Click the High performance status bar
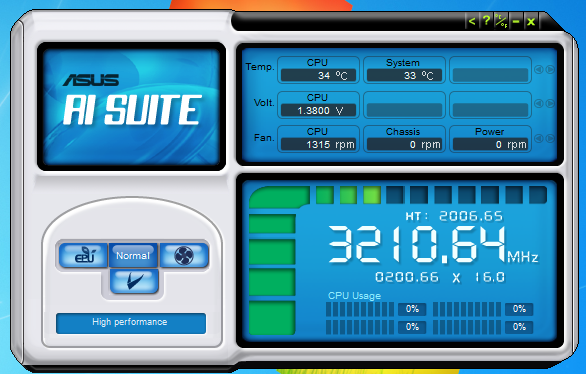 coord(131,323)
